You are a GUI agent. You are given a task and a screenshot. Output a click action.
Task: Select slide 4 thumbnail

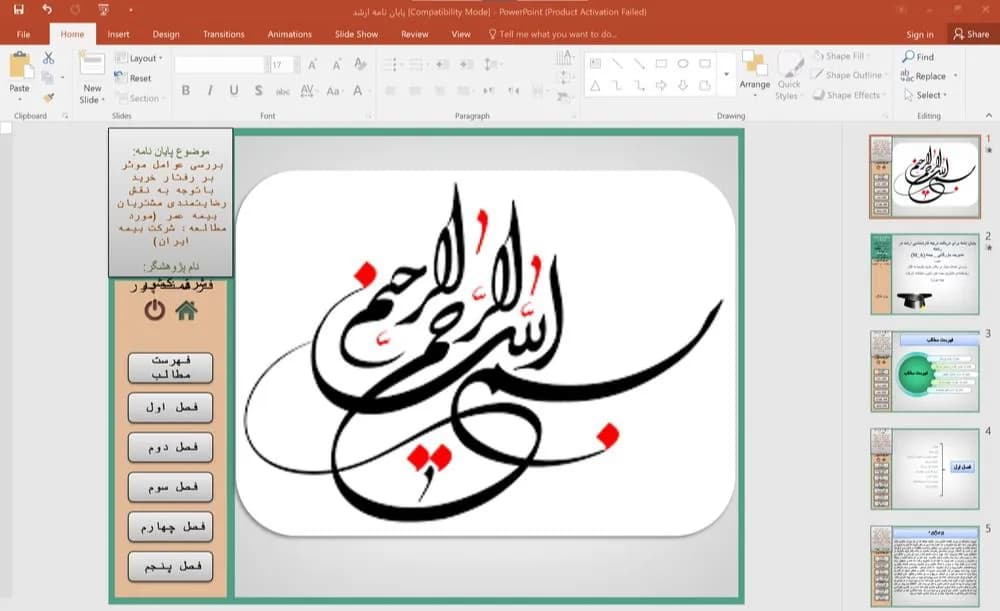click(x=925, y=469)
